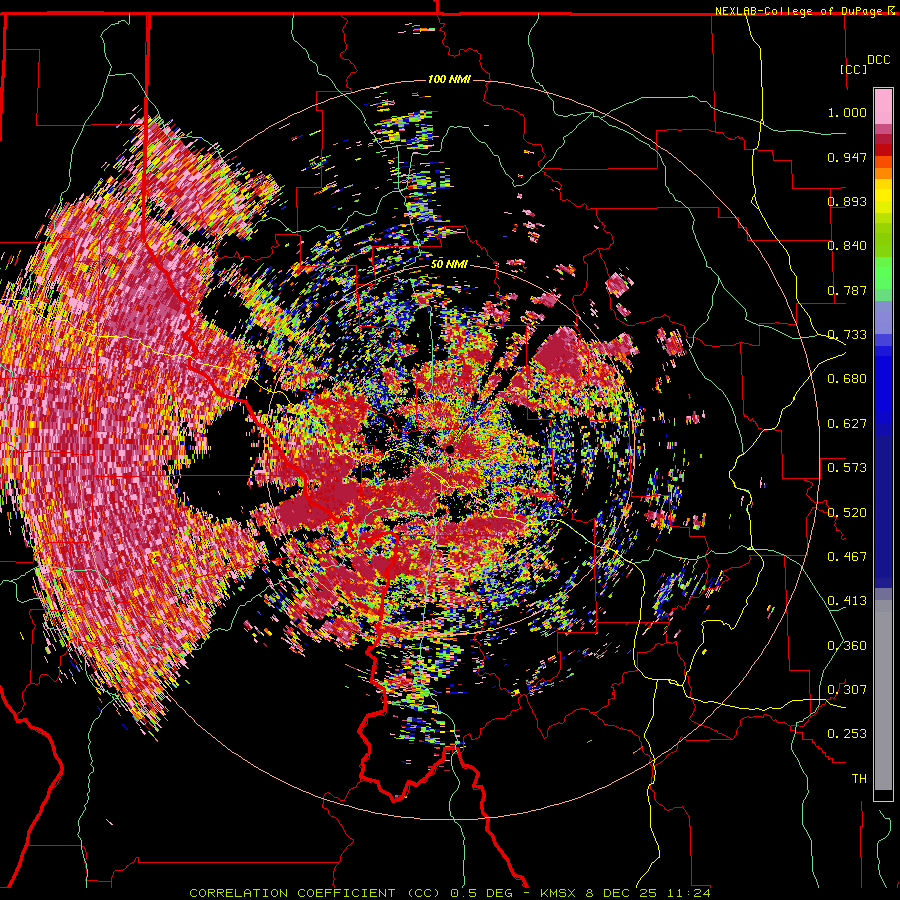Screen dimensions: 900x900
Task: Click the 0.520 scale value
Action: (x=847, y=513)
